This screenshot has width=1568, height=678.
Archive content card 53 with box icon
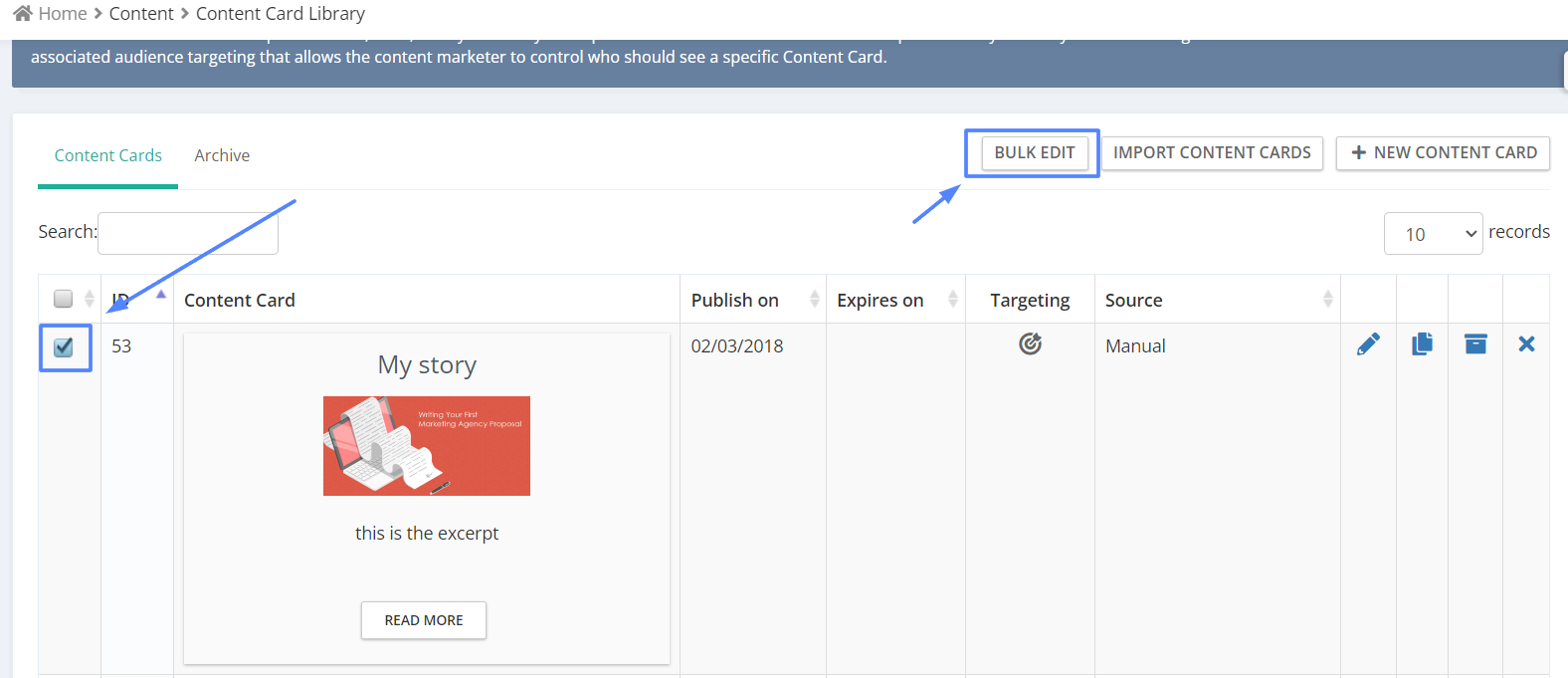(1475, 344)
